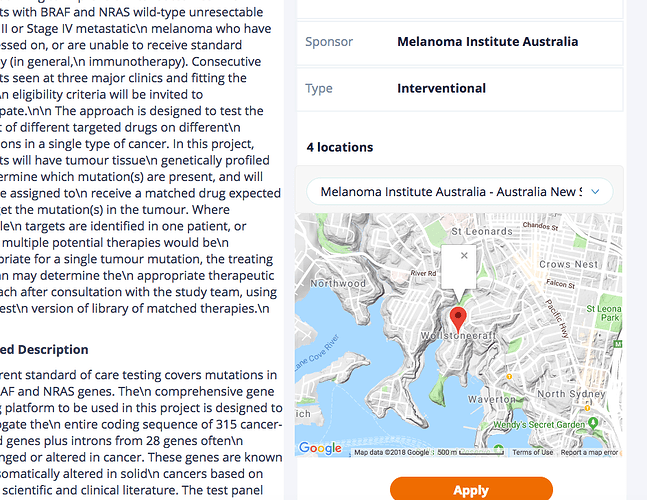Click the 4 locations heading
The height and width of the screenshot is (500, 647).
pos(340,147)
